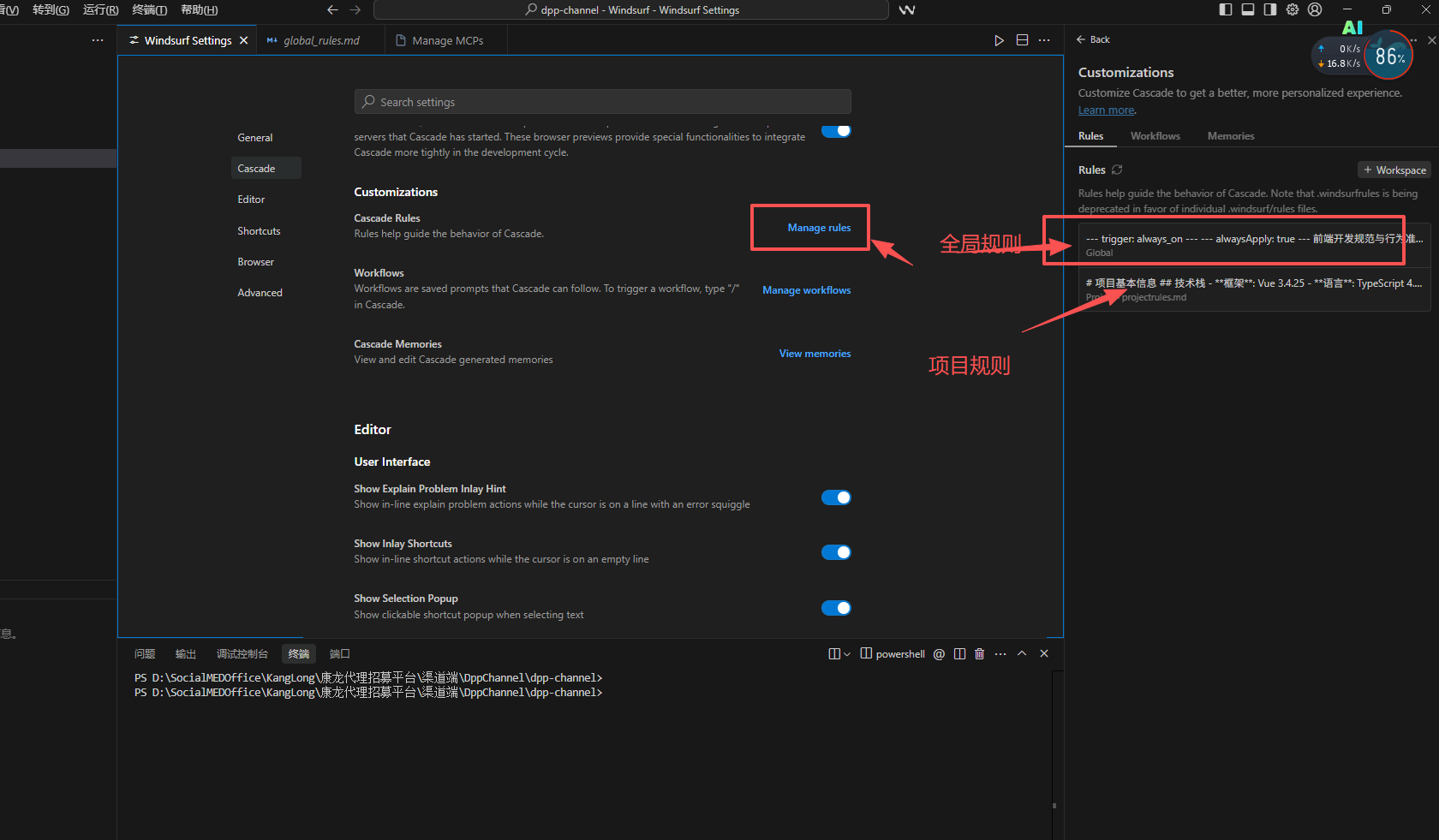The height and width of the screenshot is (840, 1439).
Task: Toggle the browser previews switch above Customizations
Action: click(x=836, y=131)
